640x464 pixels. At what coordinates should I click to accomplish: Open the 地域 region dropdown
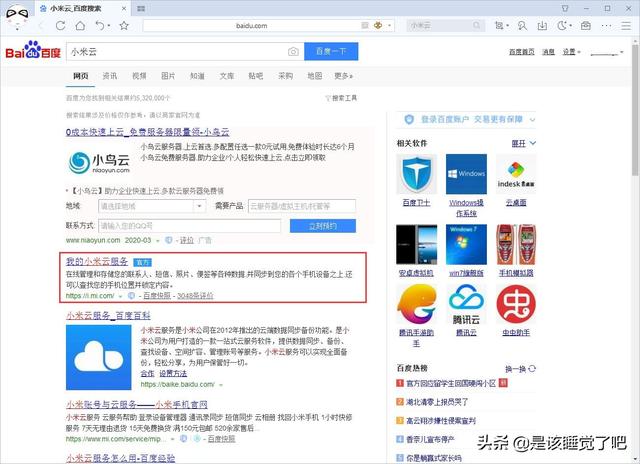[x=152, y=206]
